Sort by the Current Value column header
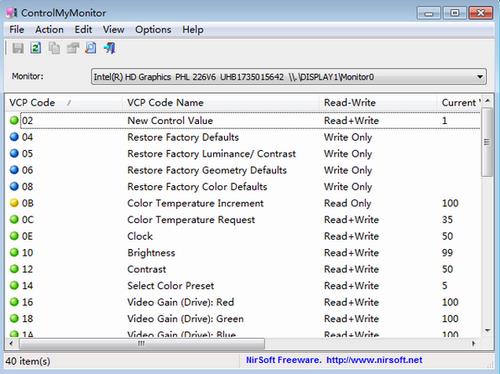Viewport: 500px width, 374px height. (459, 103)
